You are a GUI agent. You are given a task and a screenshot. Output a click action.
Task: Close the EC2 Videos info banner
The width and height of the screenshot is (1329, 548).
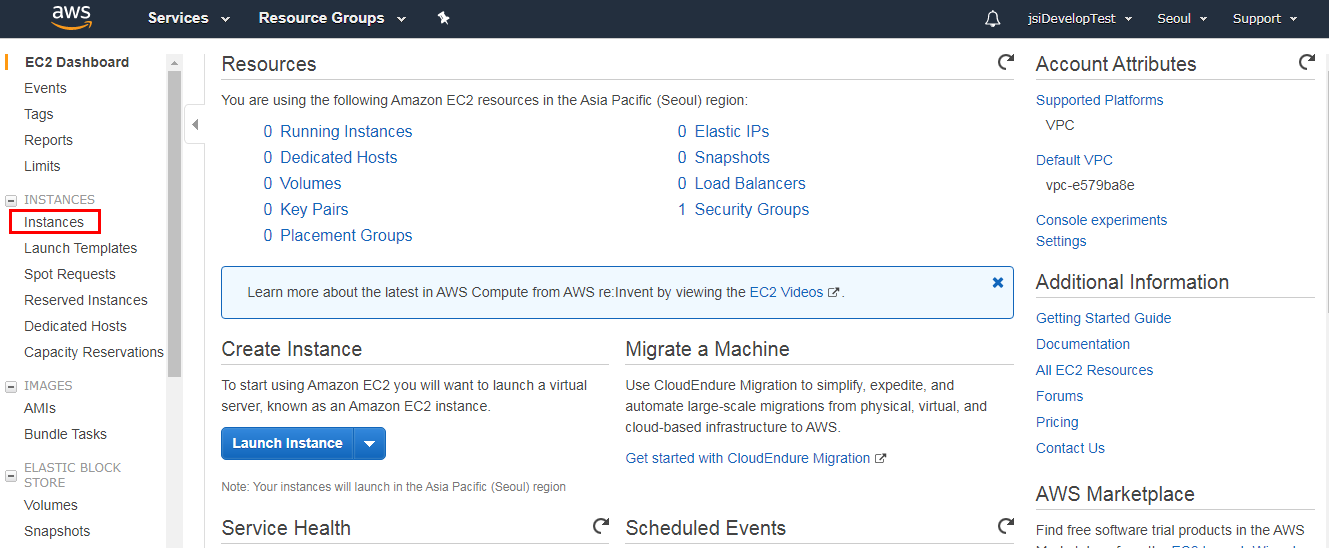[997, 283]
